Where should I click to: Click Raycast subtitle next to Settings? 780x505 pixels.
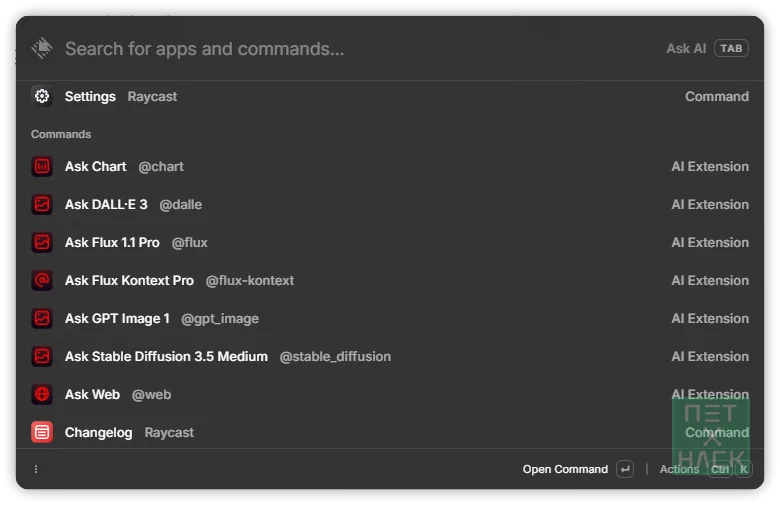[152, 97]
